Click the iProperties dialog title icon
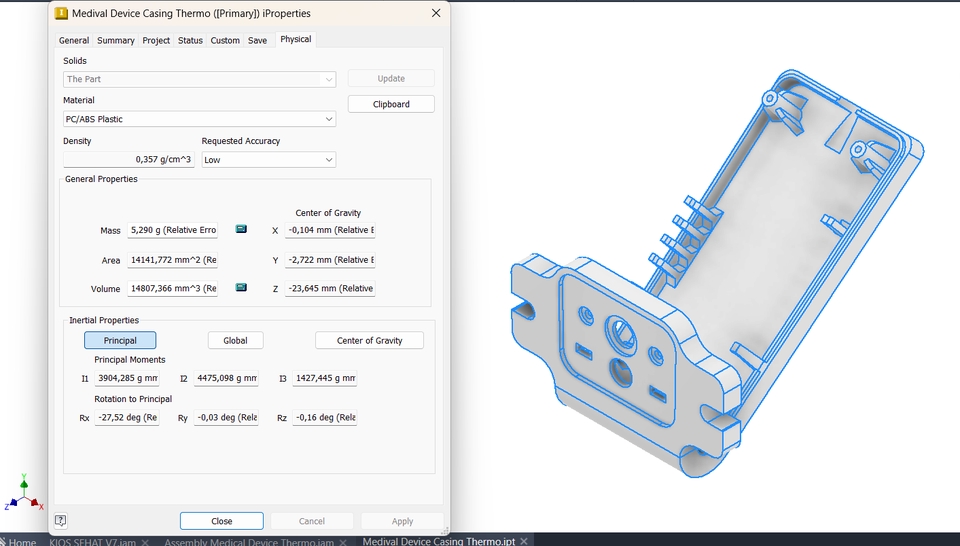 click(x=61, y=13)
